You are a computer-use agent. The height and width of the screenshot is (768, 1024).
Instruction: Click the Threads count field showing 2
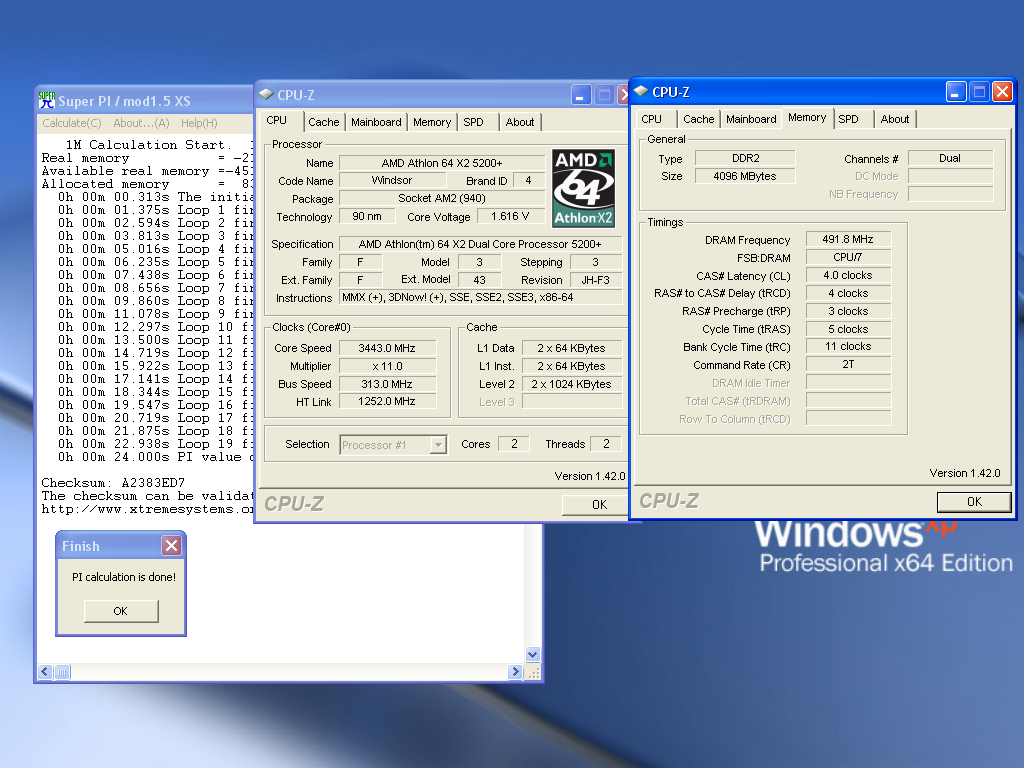606,444
